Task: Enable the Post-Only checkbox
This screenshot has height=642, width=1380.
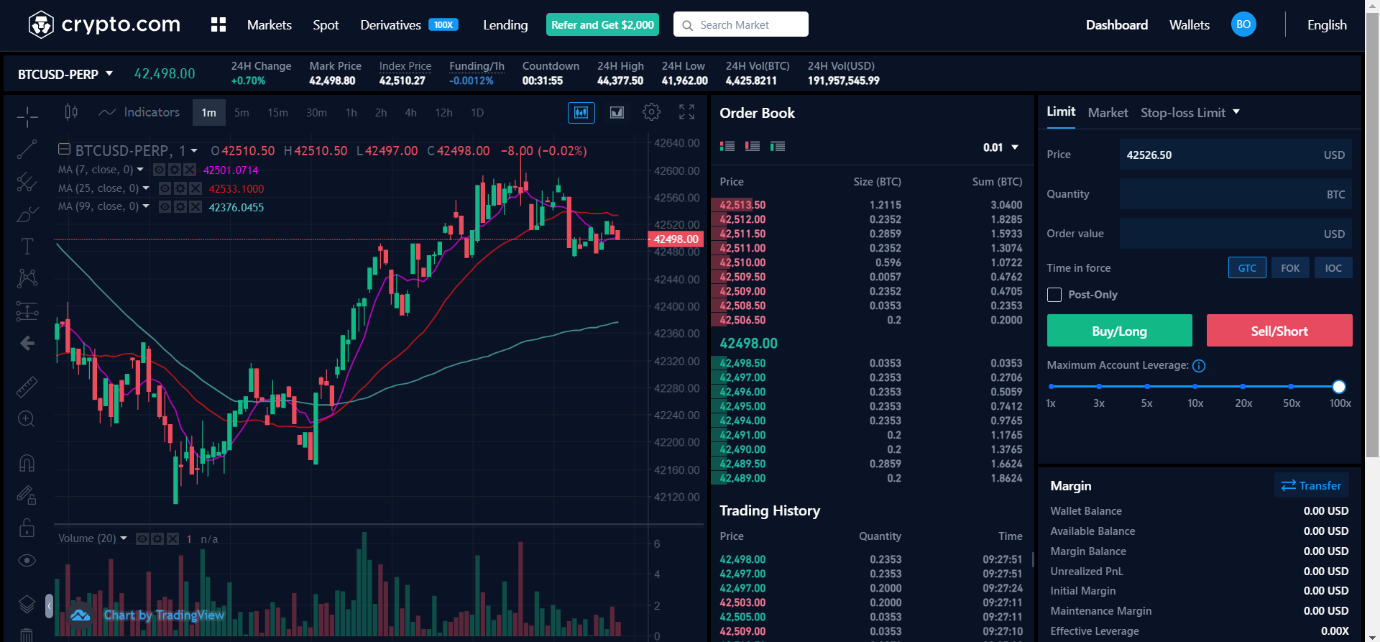Action: tap(1054, 295)
